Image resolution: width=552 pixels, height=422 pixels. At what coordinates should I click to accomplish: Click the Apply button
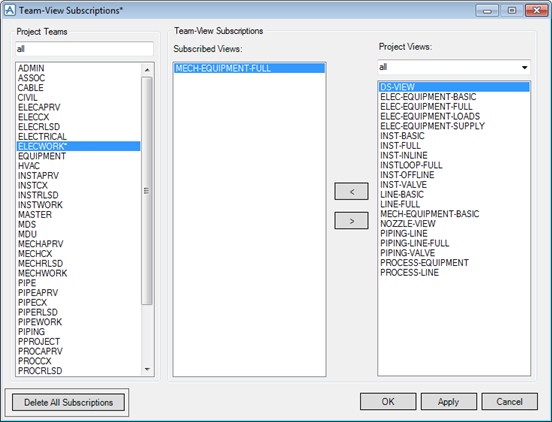click(448, 402)
